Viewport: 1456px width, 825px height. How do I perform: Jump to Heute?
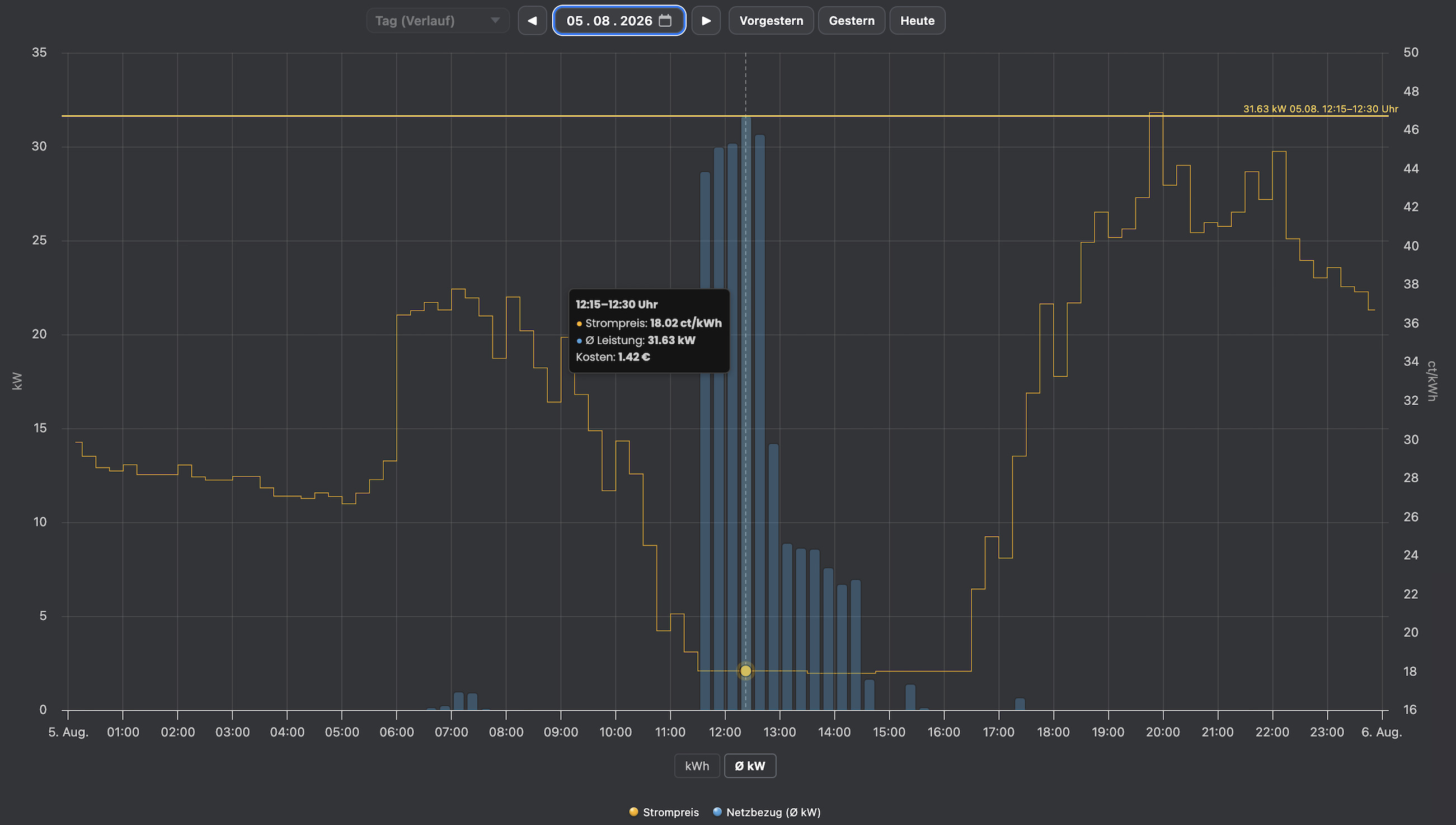(917, 21)
